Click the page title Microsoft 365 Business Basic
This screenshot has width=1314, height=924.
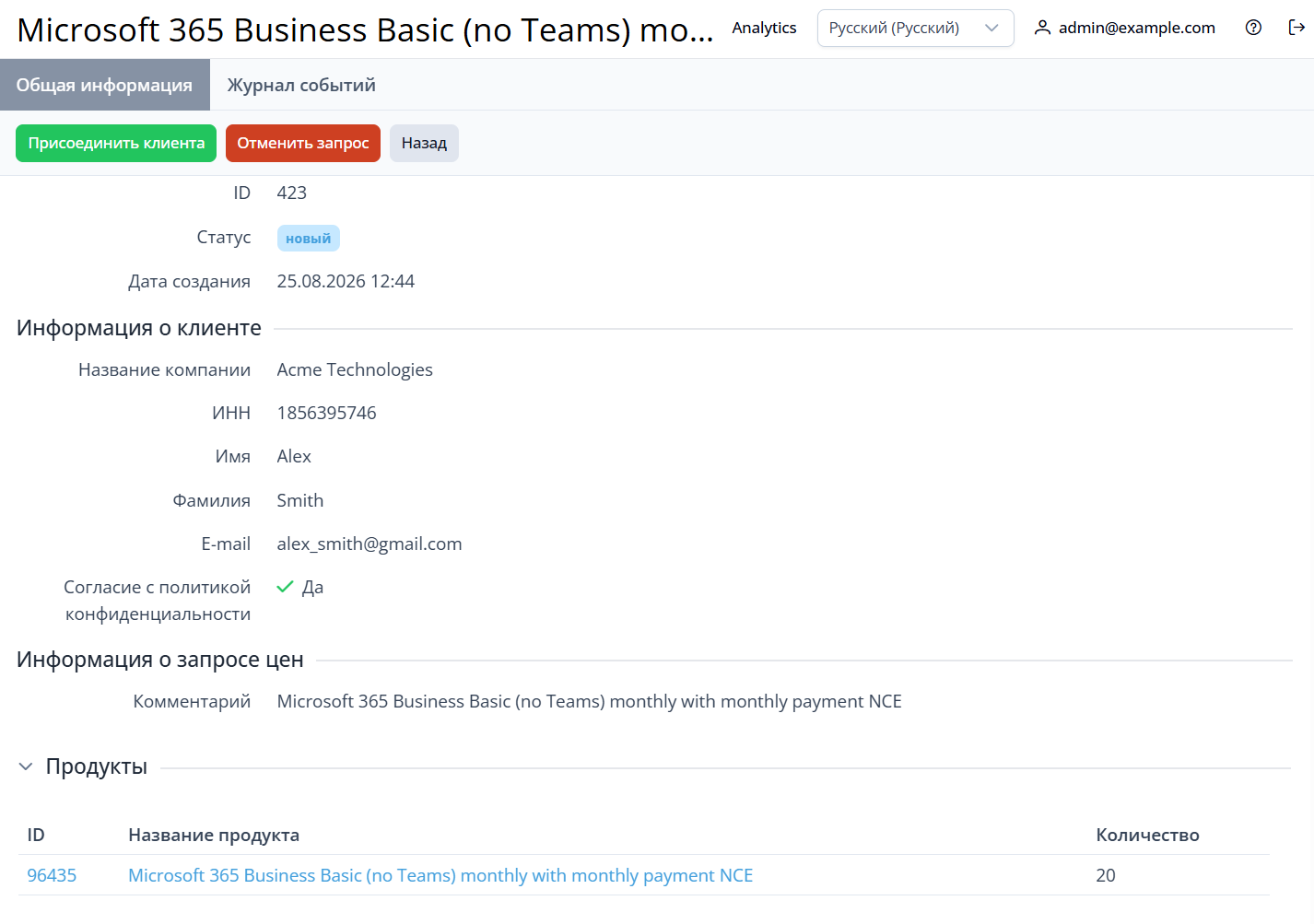coord(365,29)
